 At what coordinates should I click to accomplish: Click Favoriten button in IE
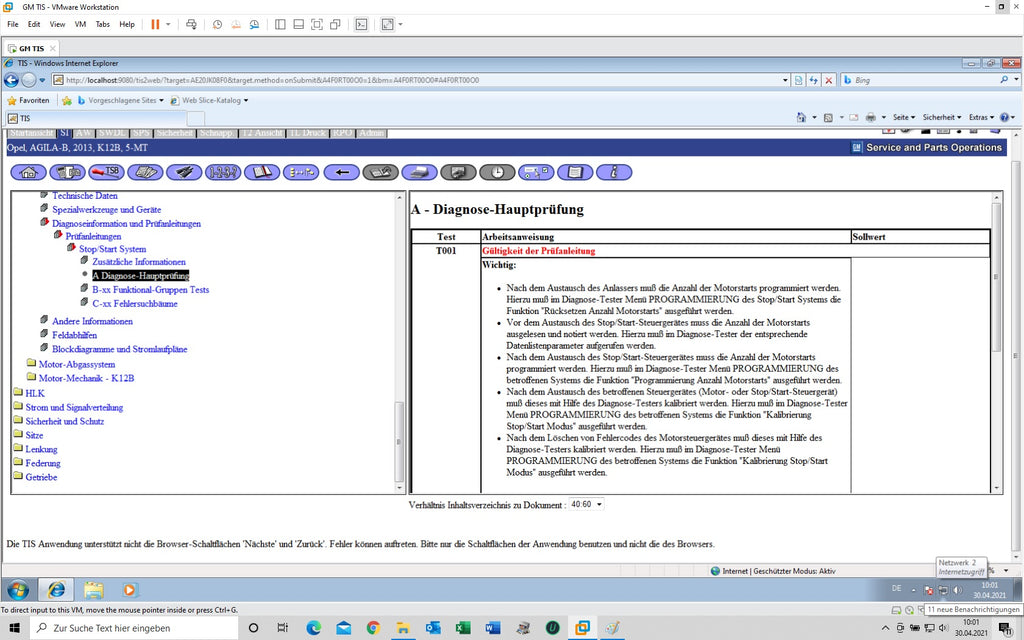(28, 101)
